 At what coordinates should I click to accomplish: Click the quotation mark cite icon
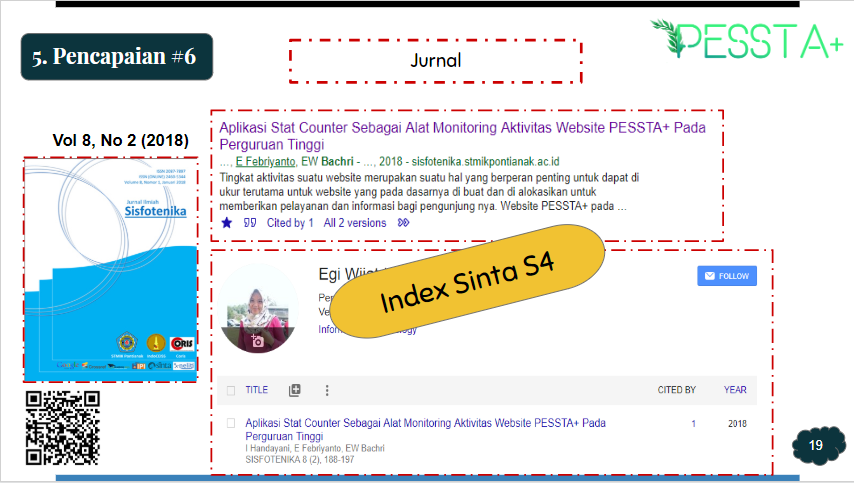tap(250, 223)
